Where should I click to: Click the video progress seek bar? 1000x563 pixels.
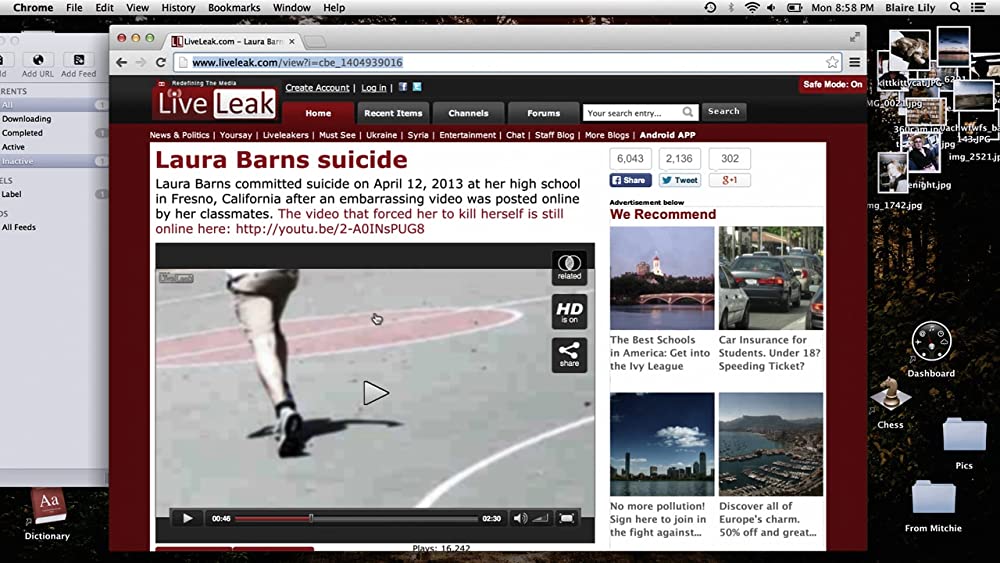355,518
